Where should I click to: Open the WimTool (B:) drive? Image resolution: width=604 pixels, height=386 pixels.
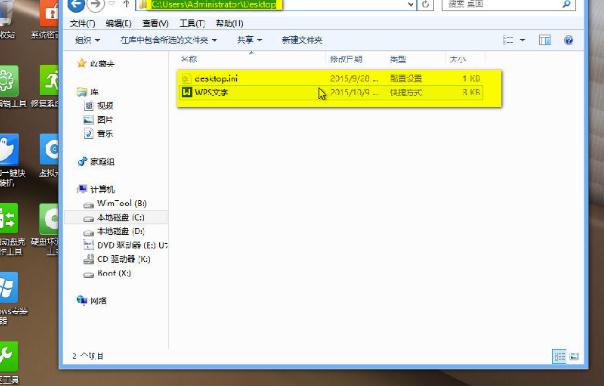pos(122,203)
